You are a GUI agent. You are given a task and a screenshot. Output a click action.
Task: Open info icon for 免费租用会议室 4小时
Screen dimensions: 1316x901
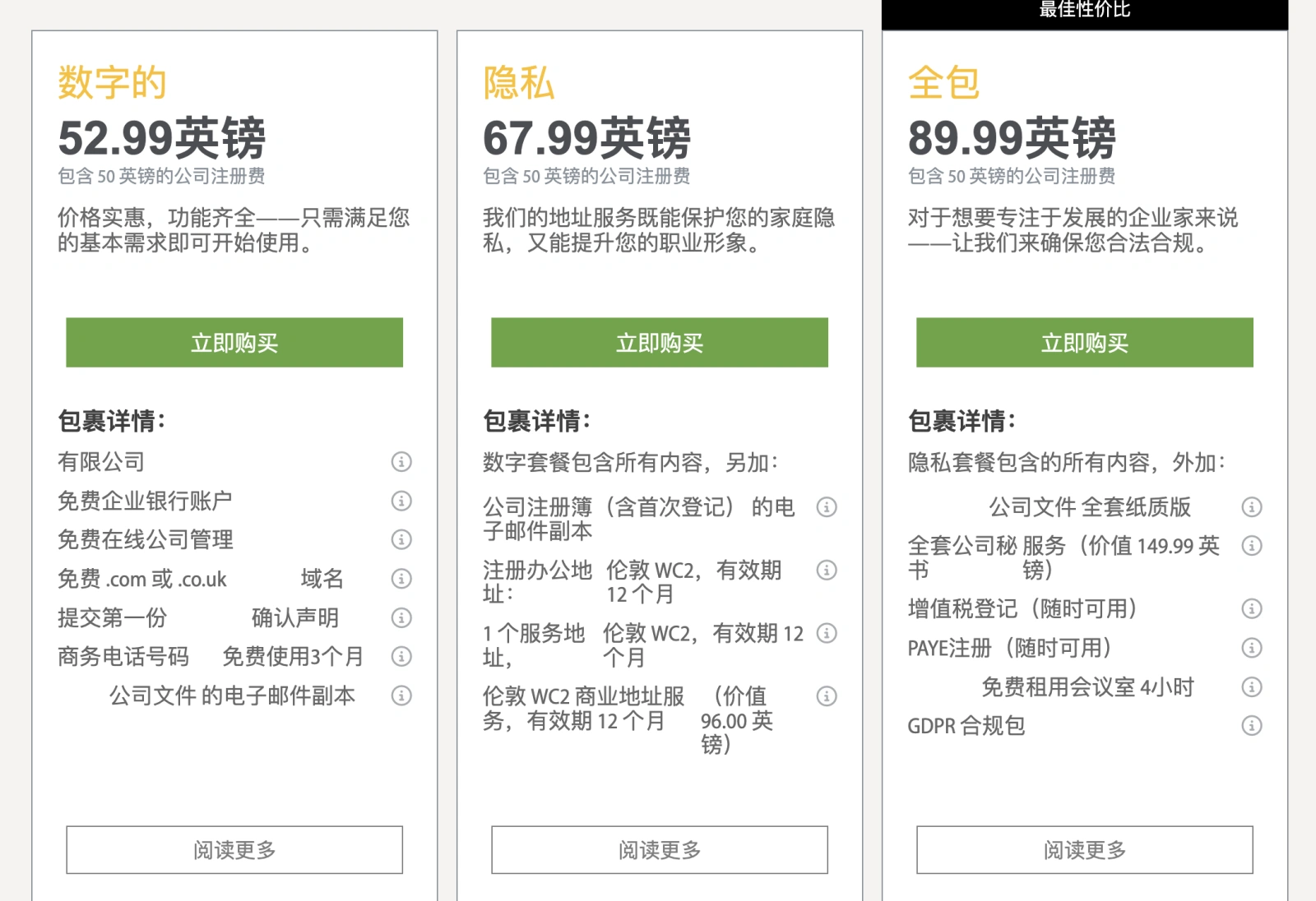1252,686
